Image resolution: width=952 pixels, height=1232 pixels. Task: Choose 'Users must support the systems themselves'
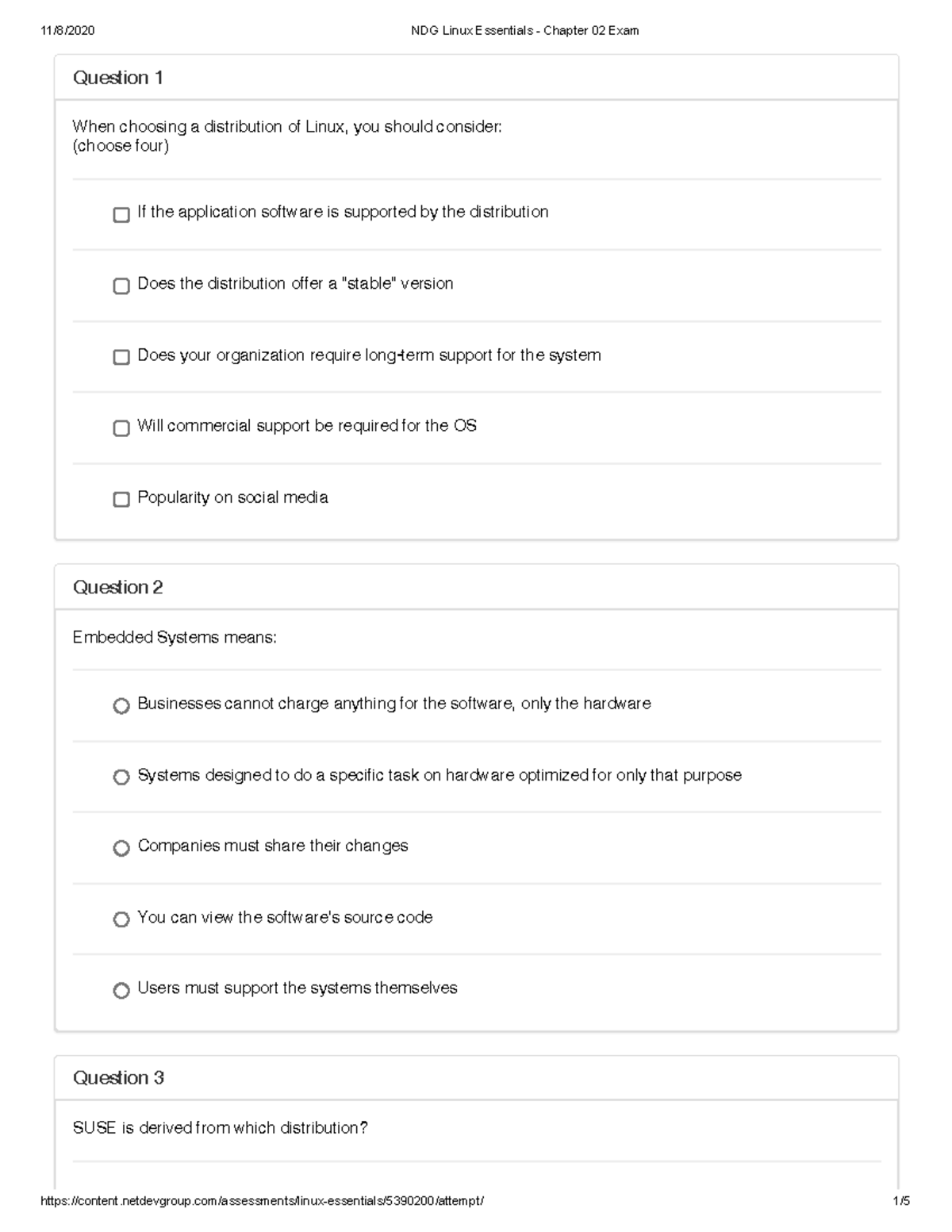121,991
